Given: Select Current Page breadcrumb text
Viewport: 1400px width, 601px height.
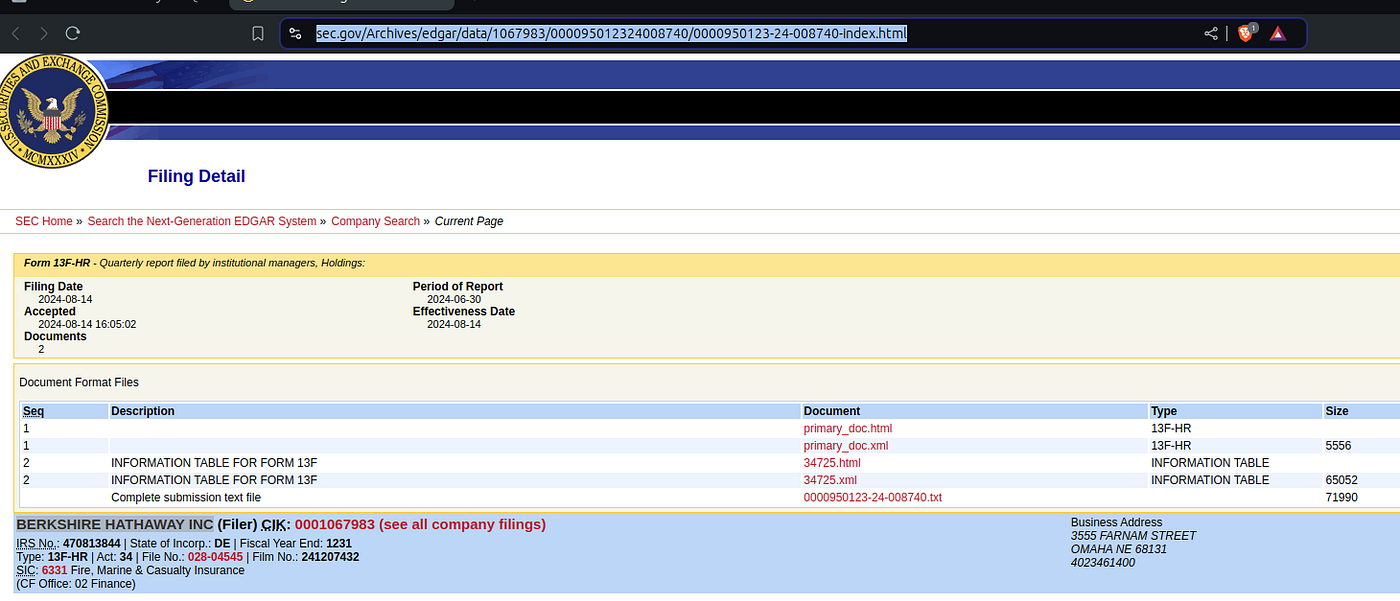Looking at the screenshot, I should pos(469,221).
